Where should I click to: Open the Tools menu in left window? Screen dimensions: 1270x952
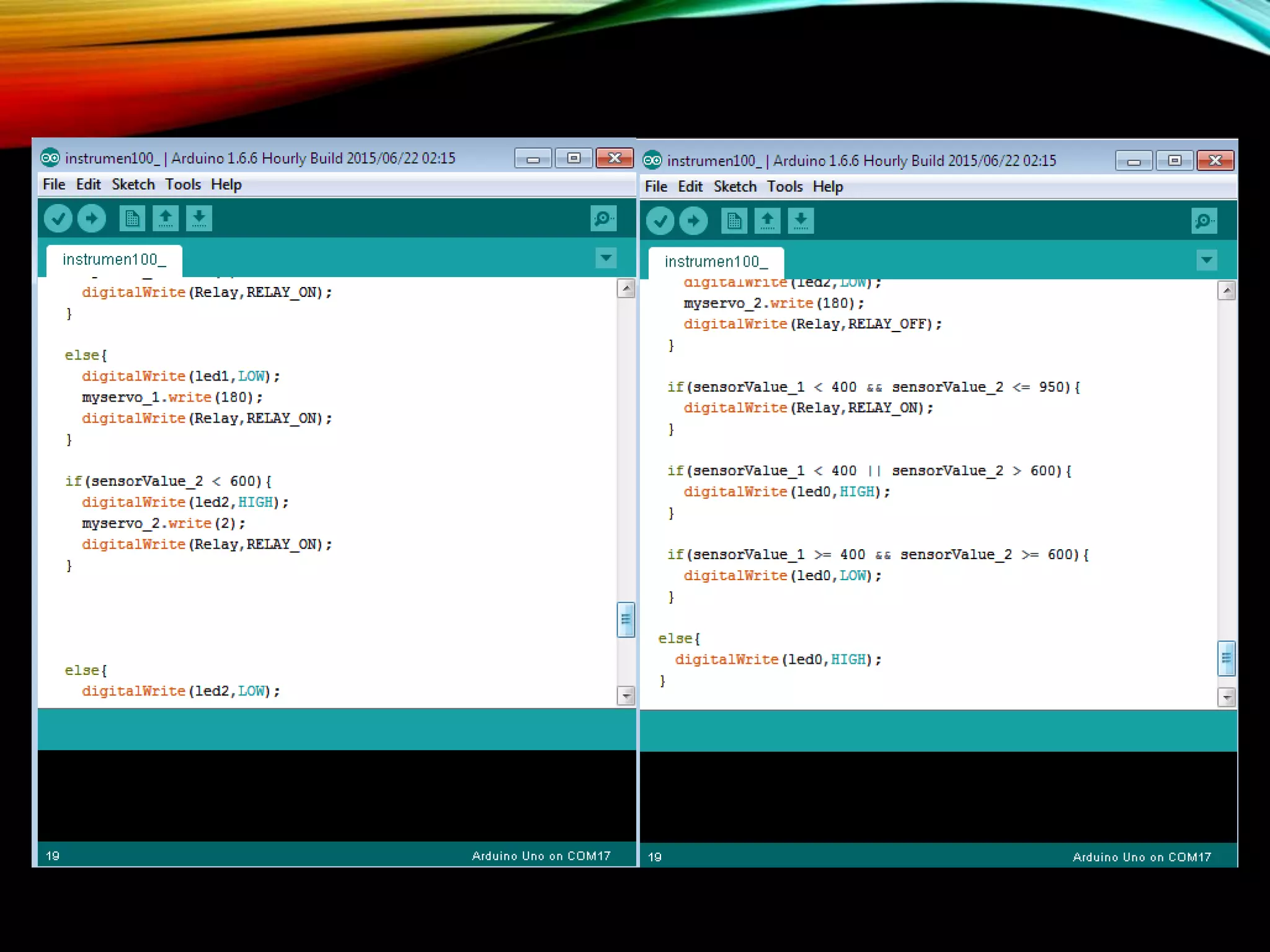182,185
